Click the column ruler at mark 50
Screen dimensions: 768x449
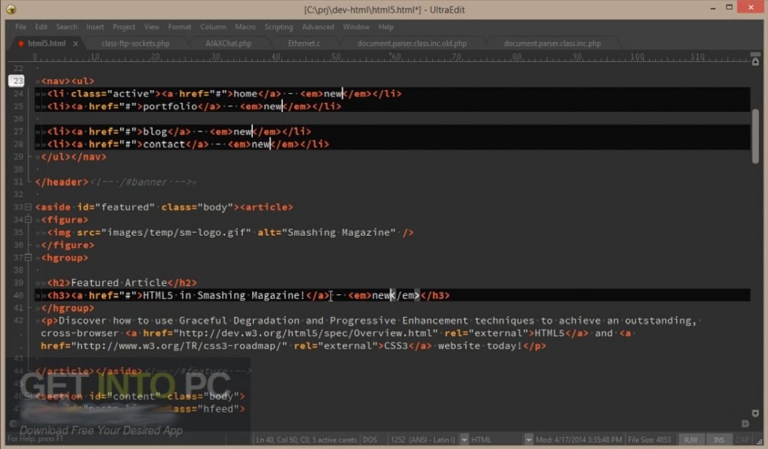[336, 57]
